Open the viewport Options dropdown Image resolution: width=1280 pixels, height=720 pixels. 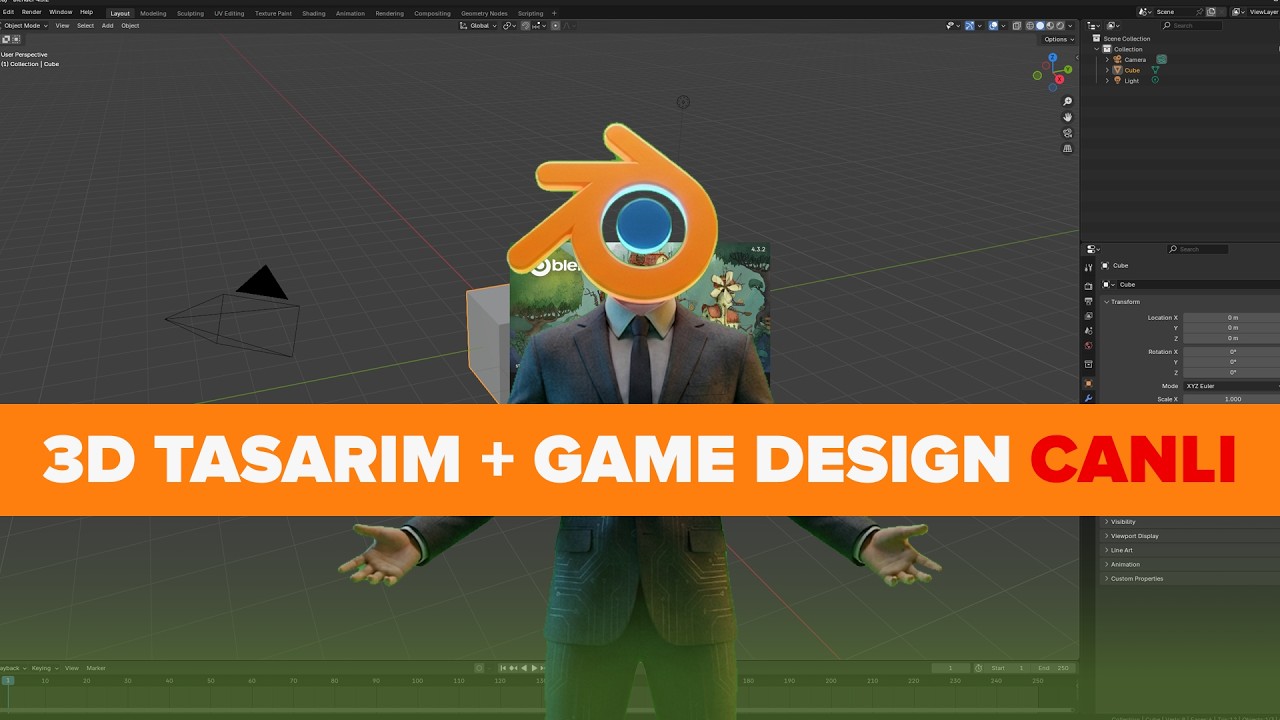[x=1058, y=39]
